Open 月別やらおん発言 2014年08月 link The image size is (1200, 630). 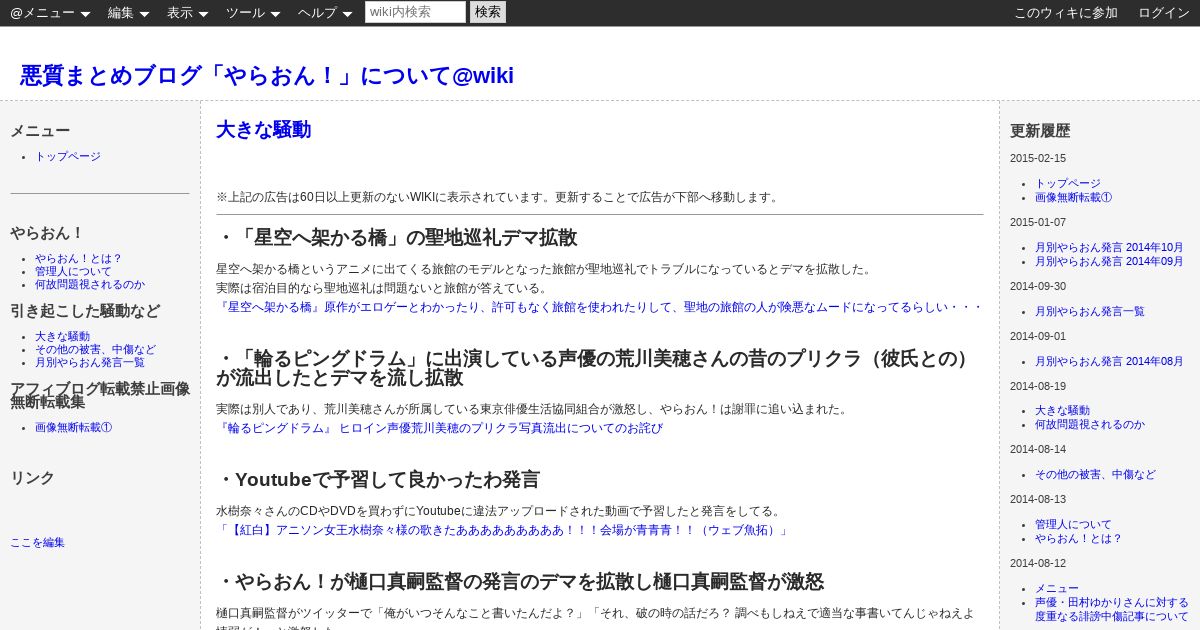coord(1109,362)
